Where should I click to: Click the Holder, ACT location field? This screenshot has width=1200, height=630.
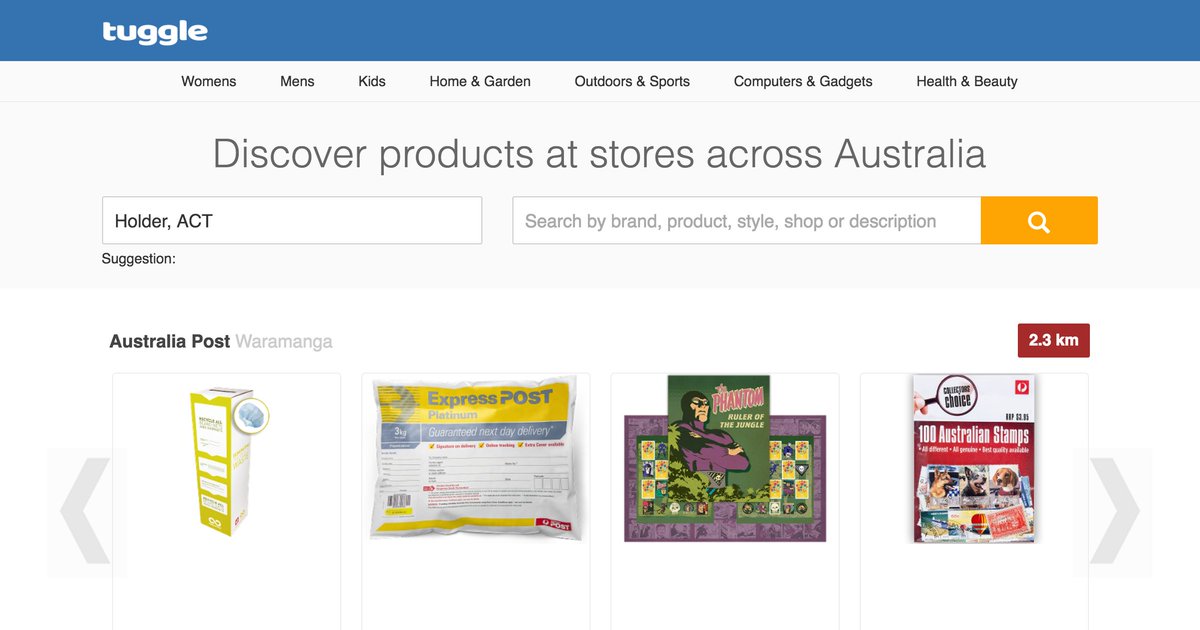pos(292,220)
